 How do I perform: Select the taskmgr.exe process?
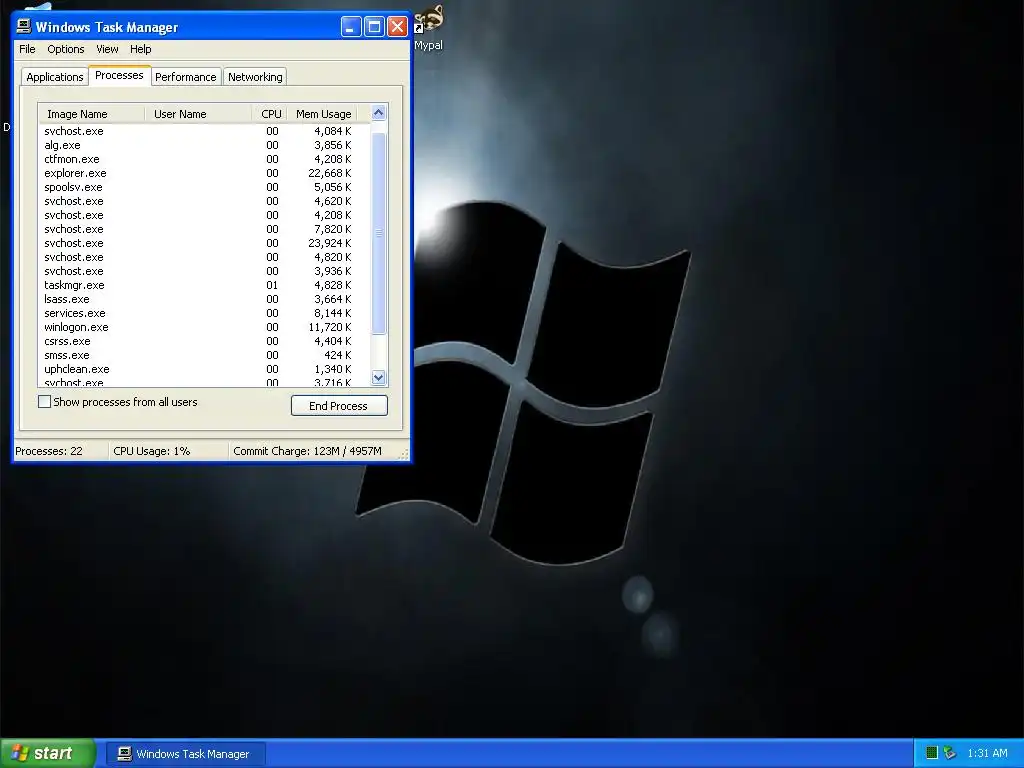point(204,285)
